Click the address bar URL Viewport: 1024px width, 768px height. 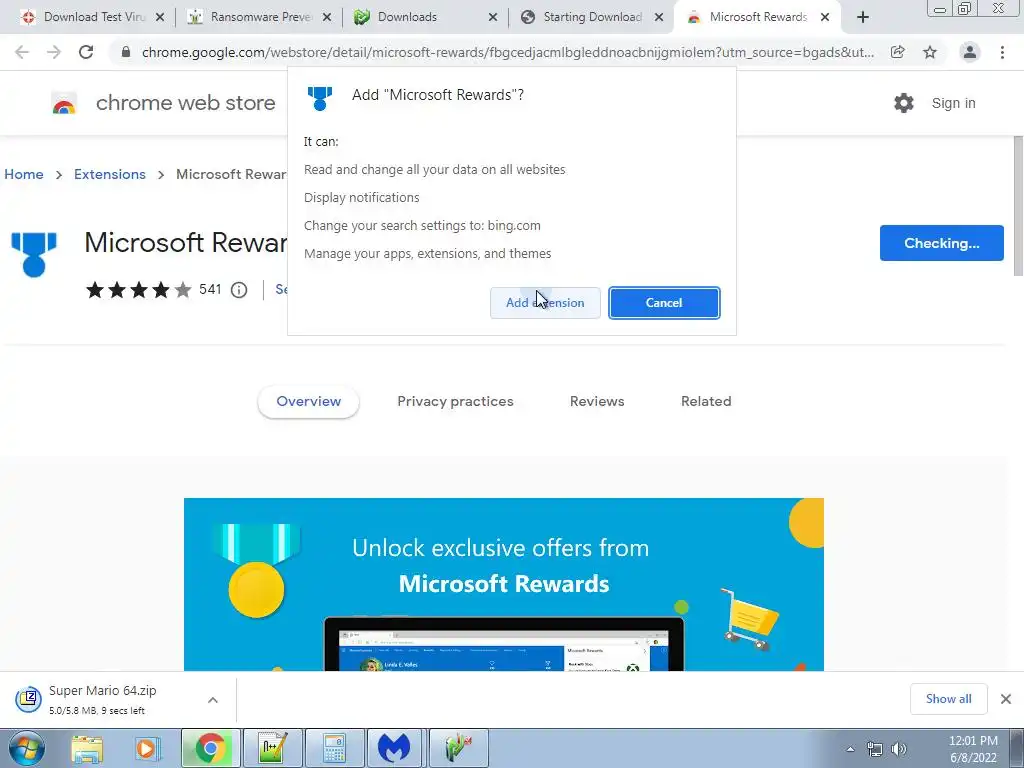click(507, 52)
